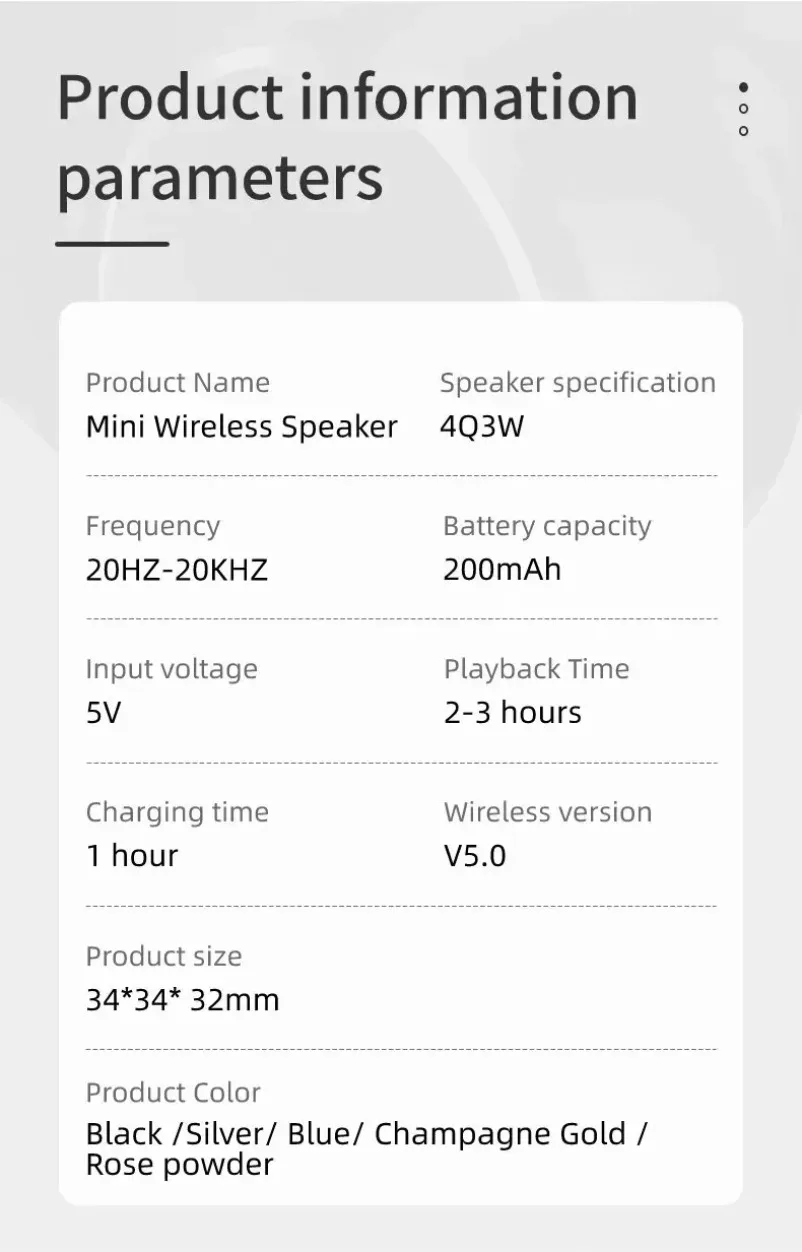Viewport: 802px width, 1252px height.
Task: Select the "Product Color" label
Action: pos(172,1092)
